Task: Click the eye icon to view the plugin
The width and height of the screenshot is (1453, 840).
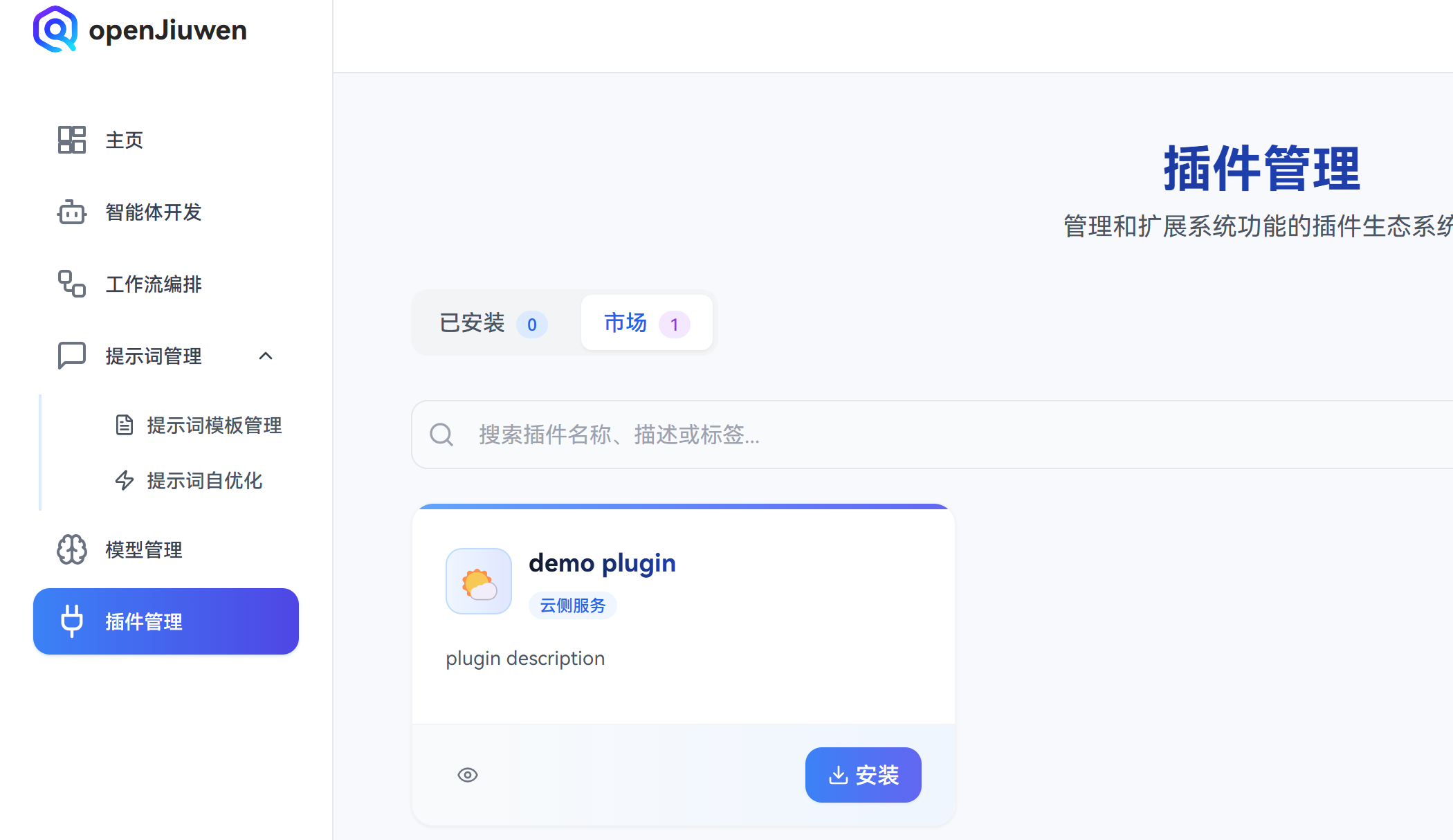Action: 468,775
